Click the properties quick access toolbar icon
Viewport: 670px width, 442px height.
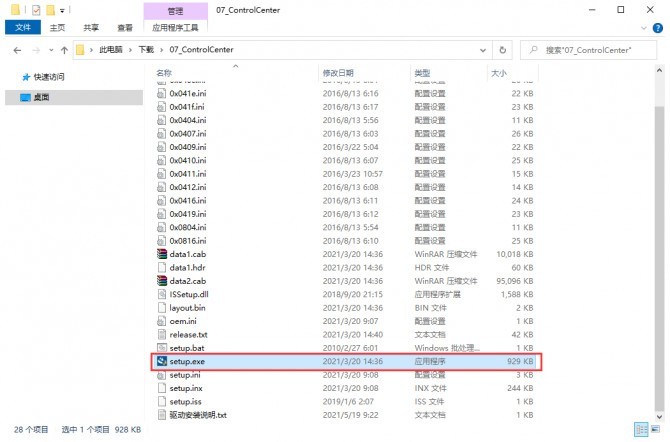click(x=36, y=10)
